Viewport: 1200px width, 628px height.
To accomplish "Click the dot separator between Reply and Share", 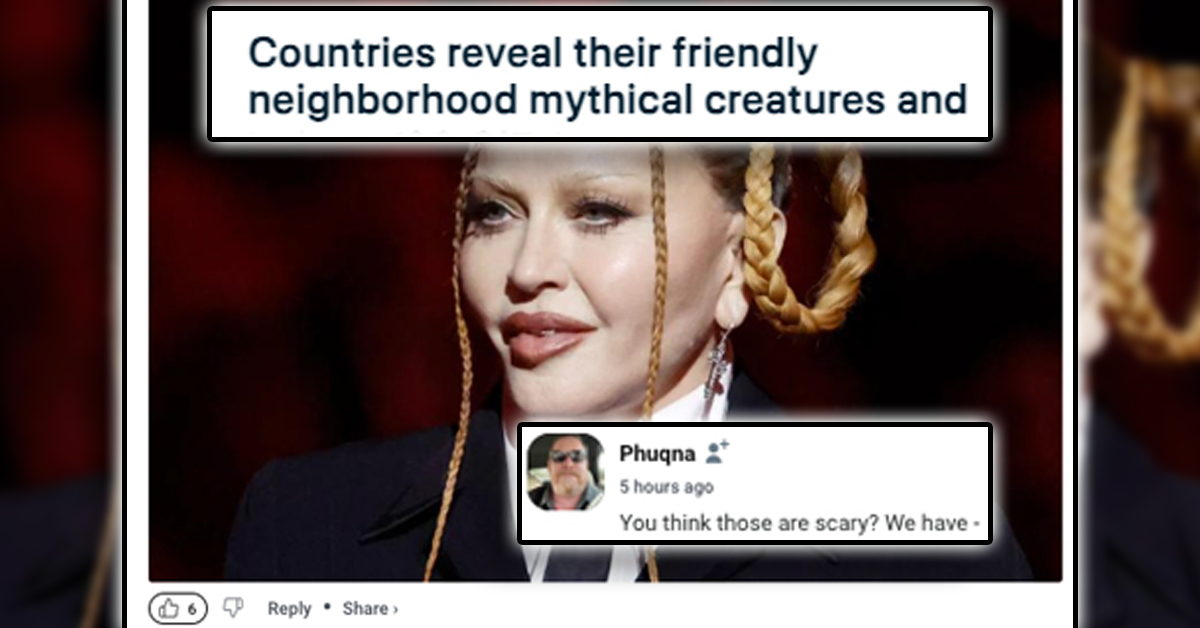I will pyautogui.click(x=327, y=608).
